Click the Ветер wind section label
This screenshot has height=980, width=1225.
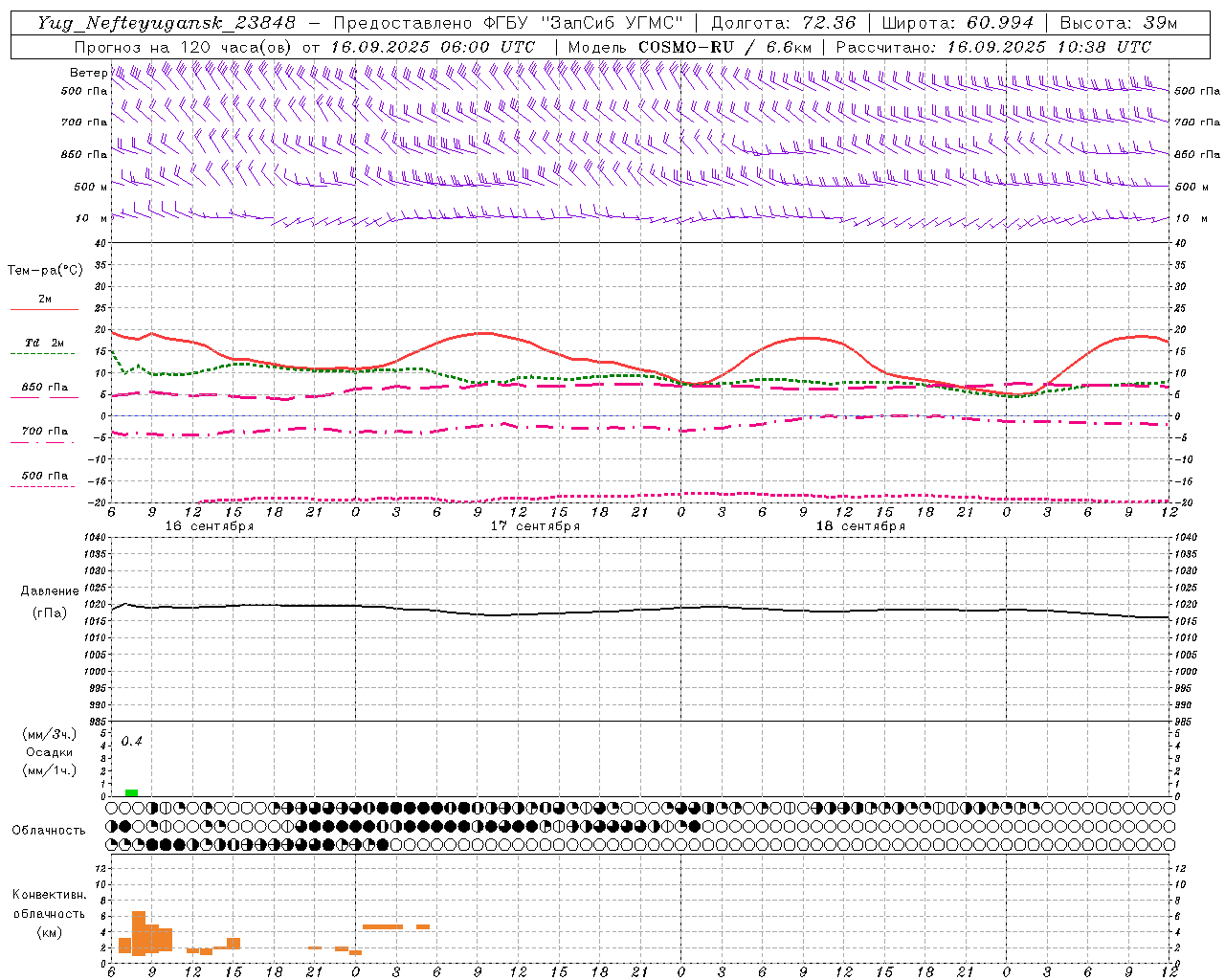tap(89, 73)
